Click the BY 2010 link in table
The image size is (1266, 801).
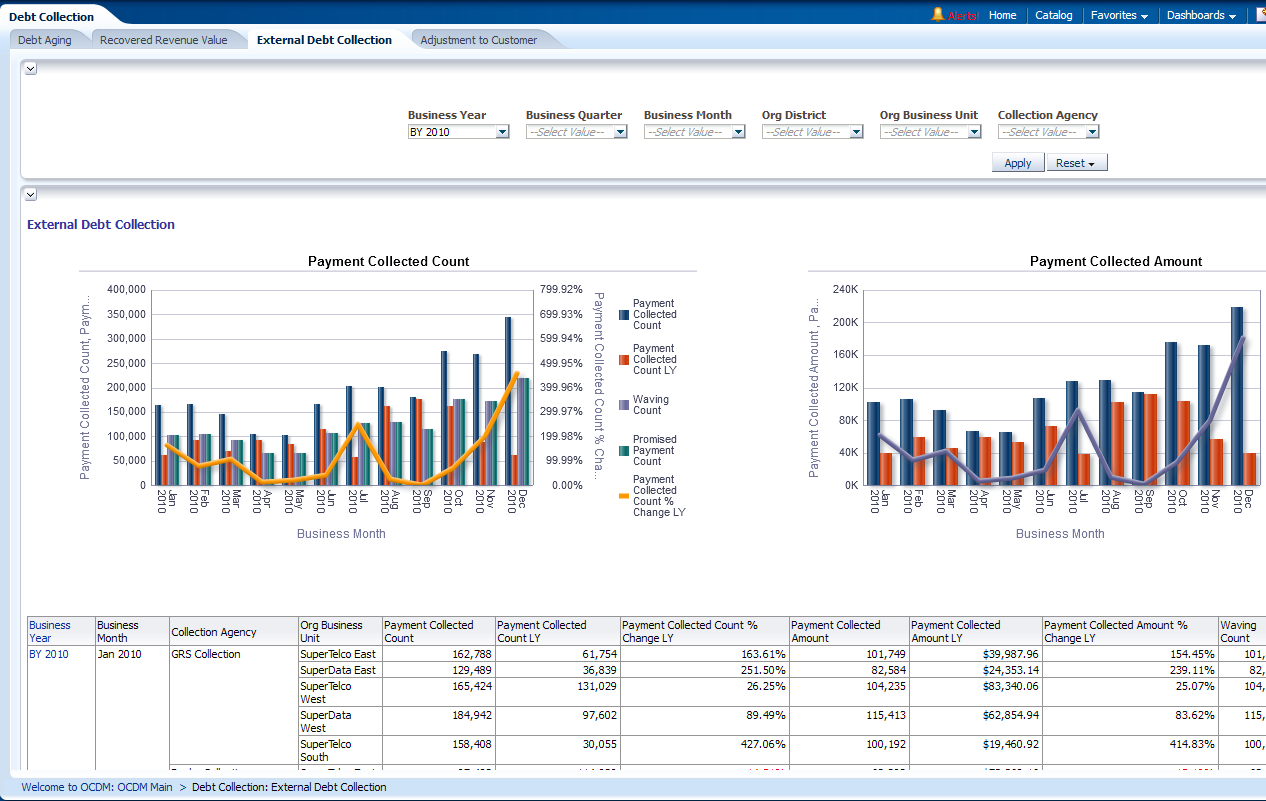point(49,654)
